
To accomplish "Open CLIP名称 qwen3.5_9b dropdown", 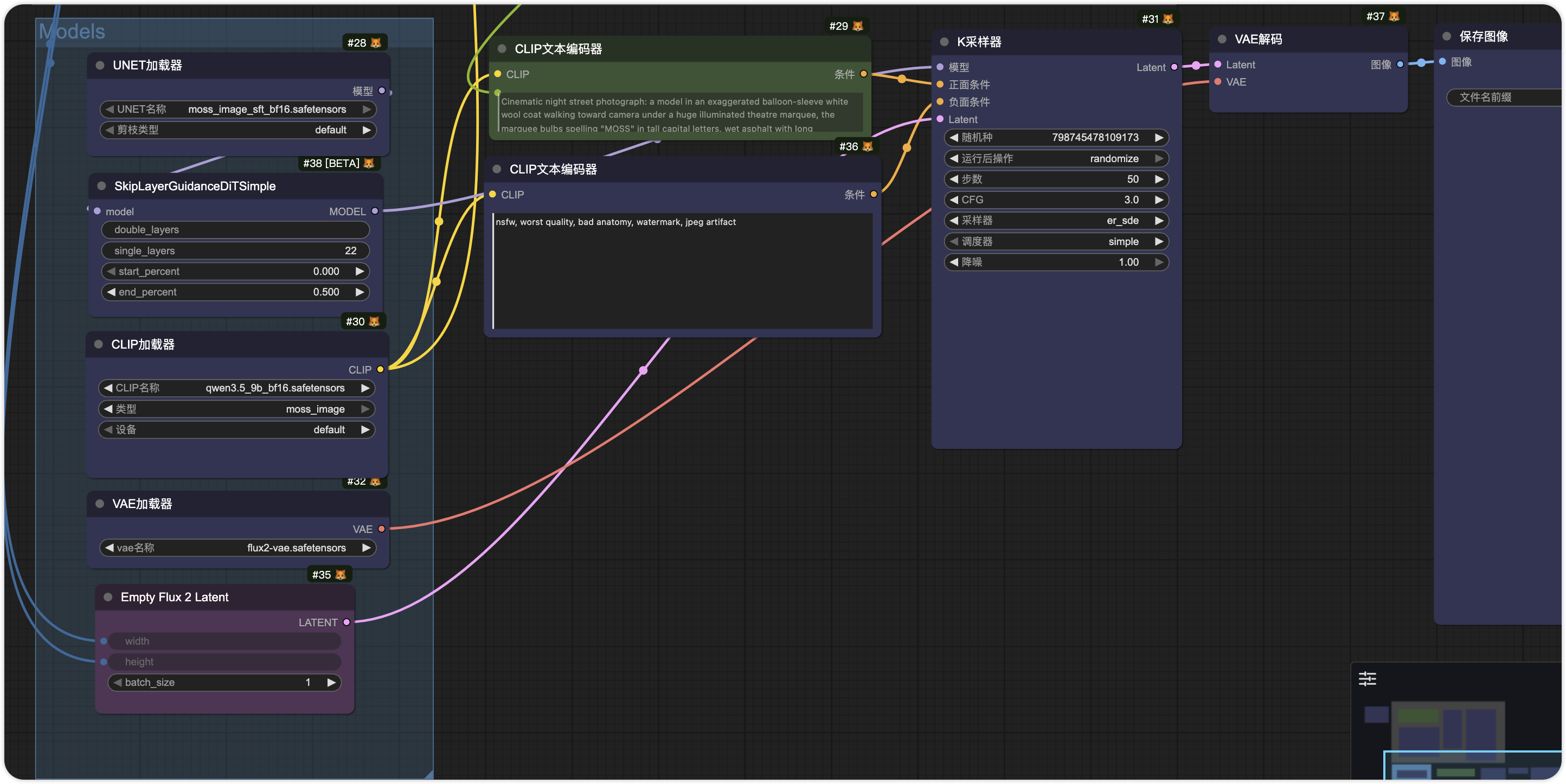I will click(x=236, y=388).
